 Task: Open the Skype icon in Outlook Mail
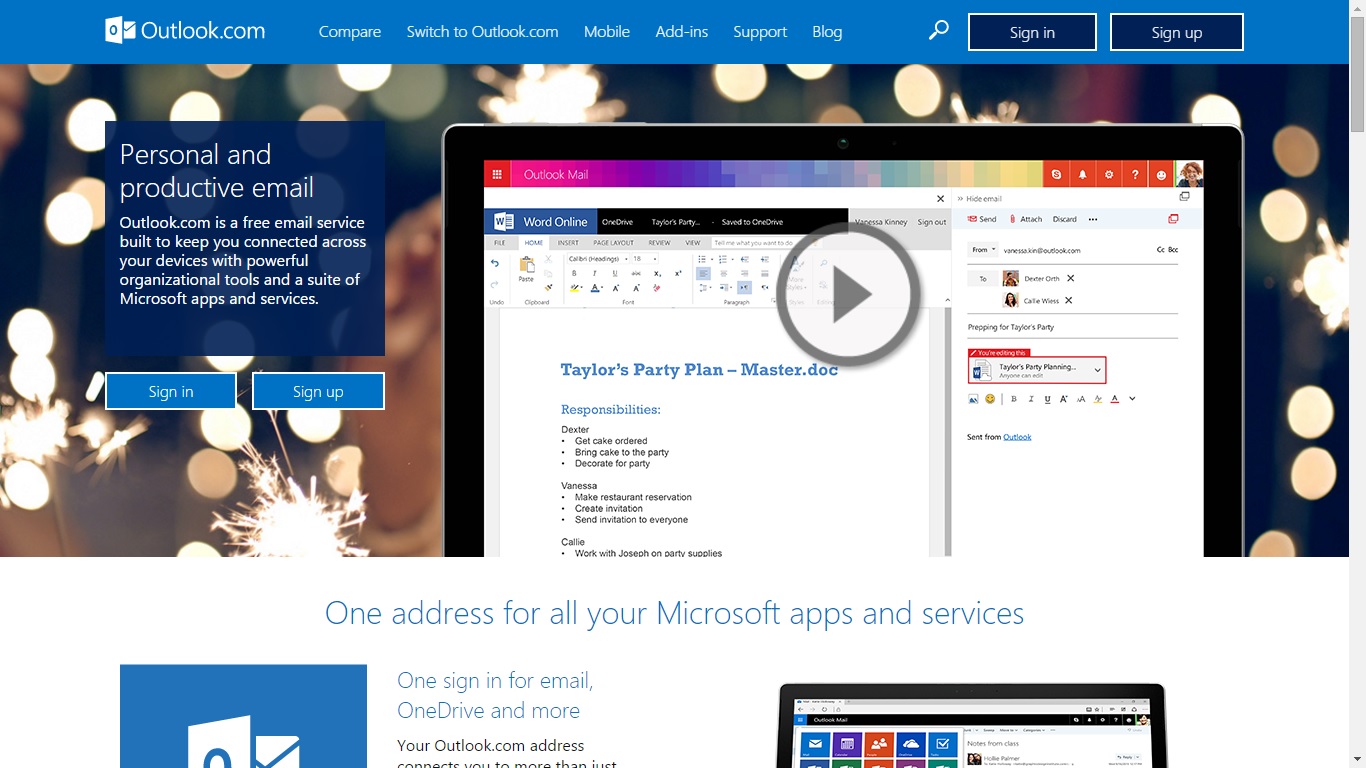coord(1057,174)
